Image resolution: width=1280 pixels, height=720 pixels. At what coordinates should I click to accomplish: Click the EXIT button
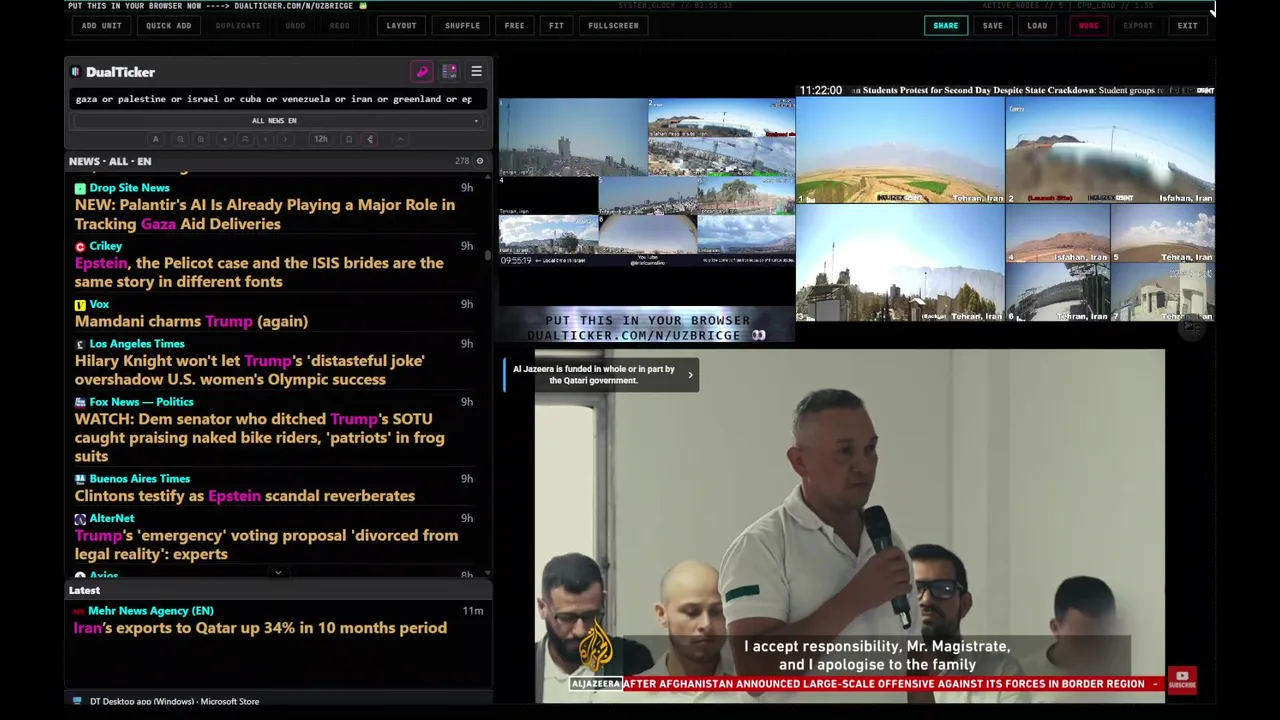click(x=1187, y=25)
